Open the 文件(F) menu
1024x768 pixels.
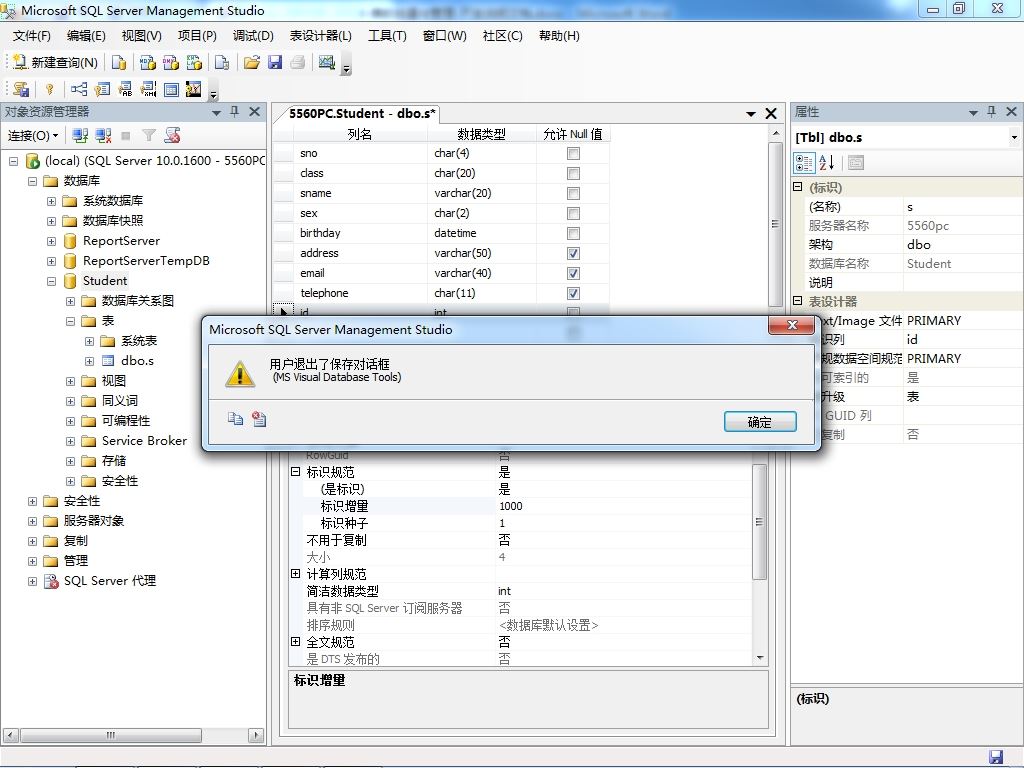31,36
